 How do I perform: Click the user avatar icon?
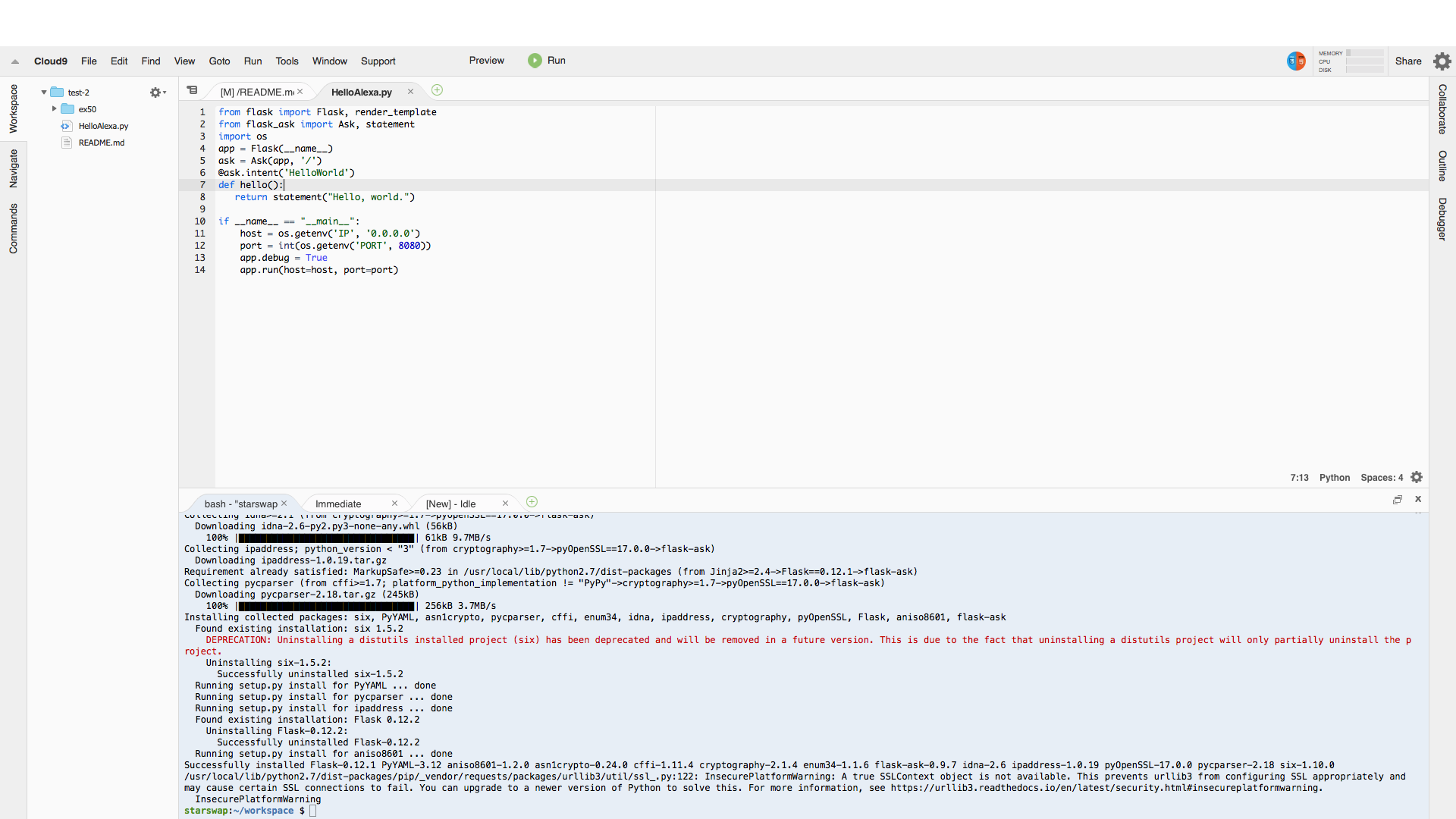coord(1296,61)
